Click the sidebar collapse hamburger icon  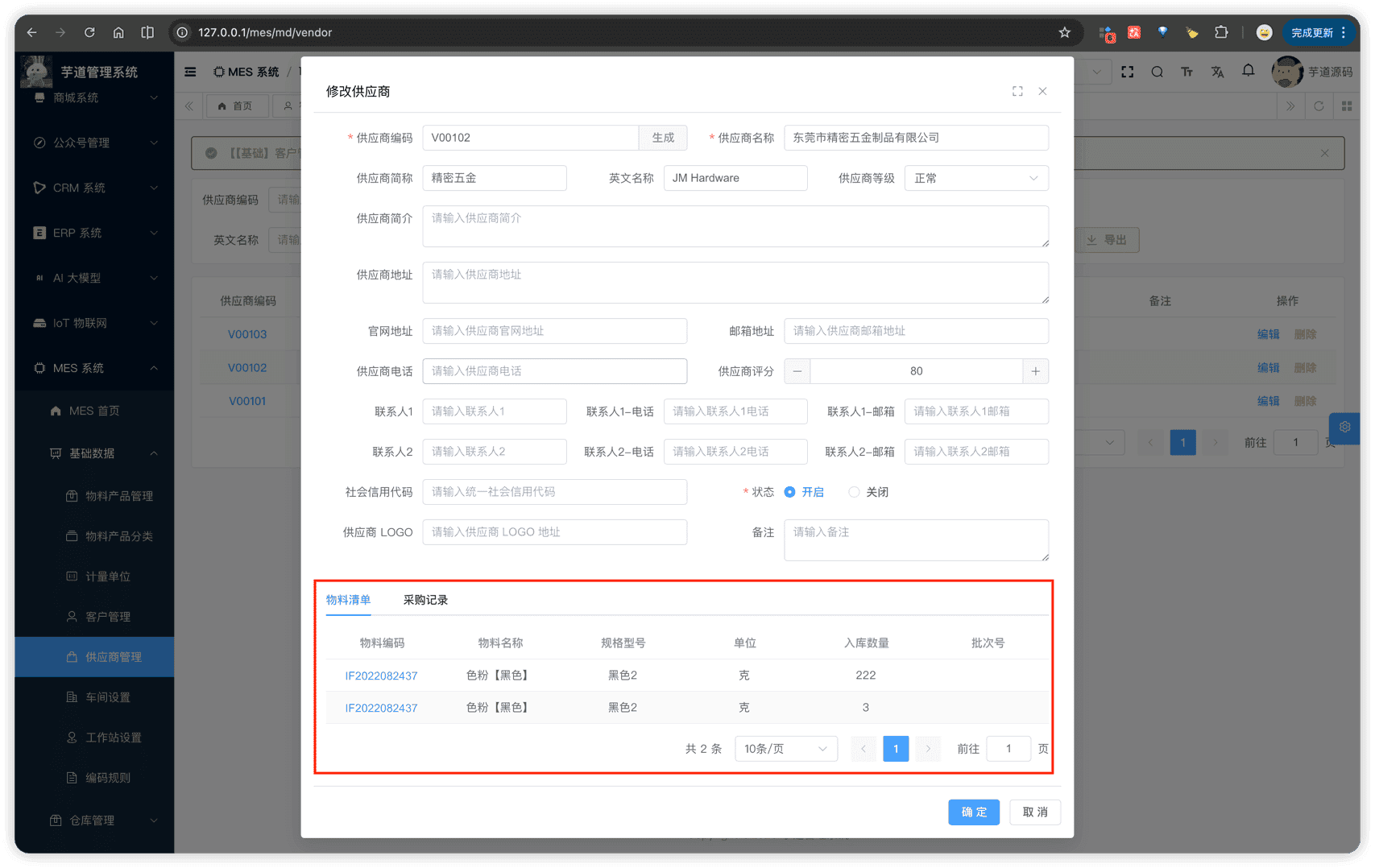[190, 72]
